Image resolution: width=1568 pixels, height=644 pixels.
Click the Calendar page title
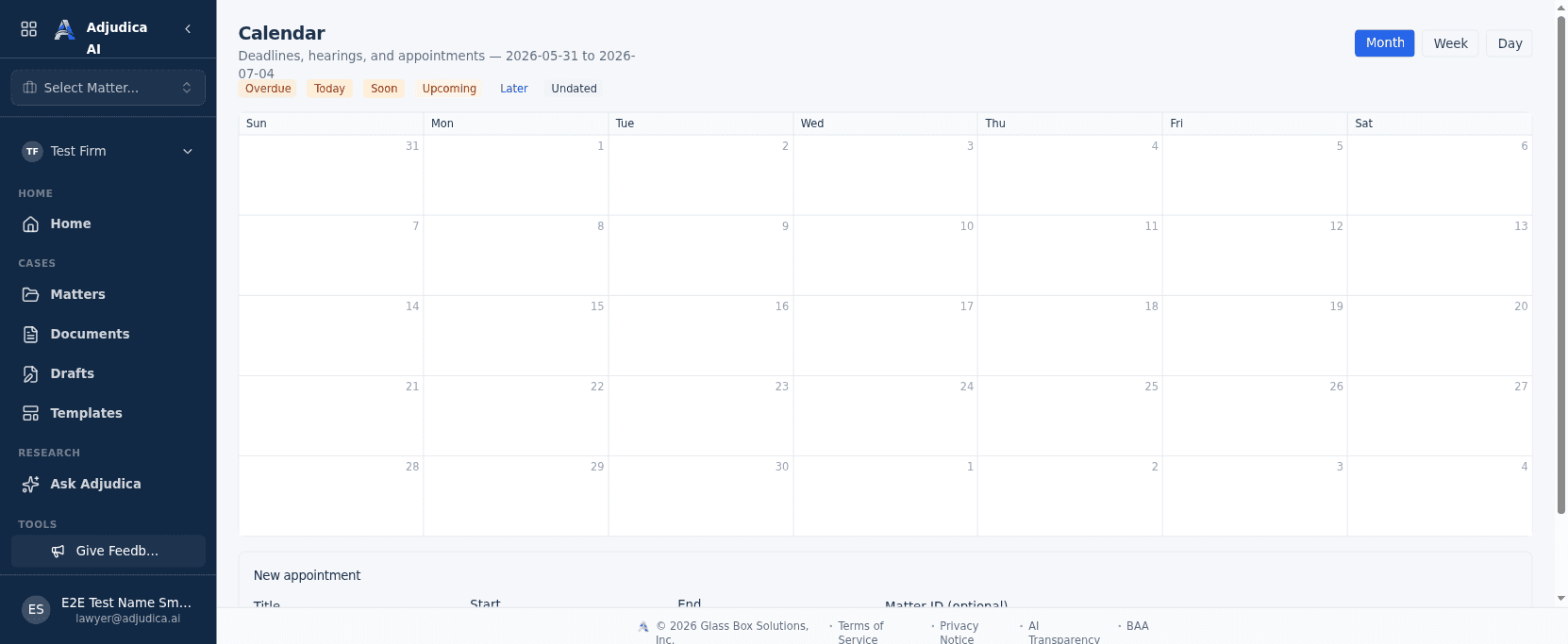pyautogui.click(x=281, y=33)
